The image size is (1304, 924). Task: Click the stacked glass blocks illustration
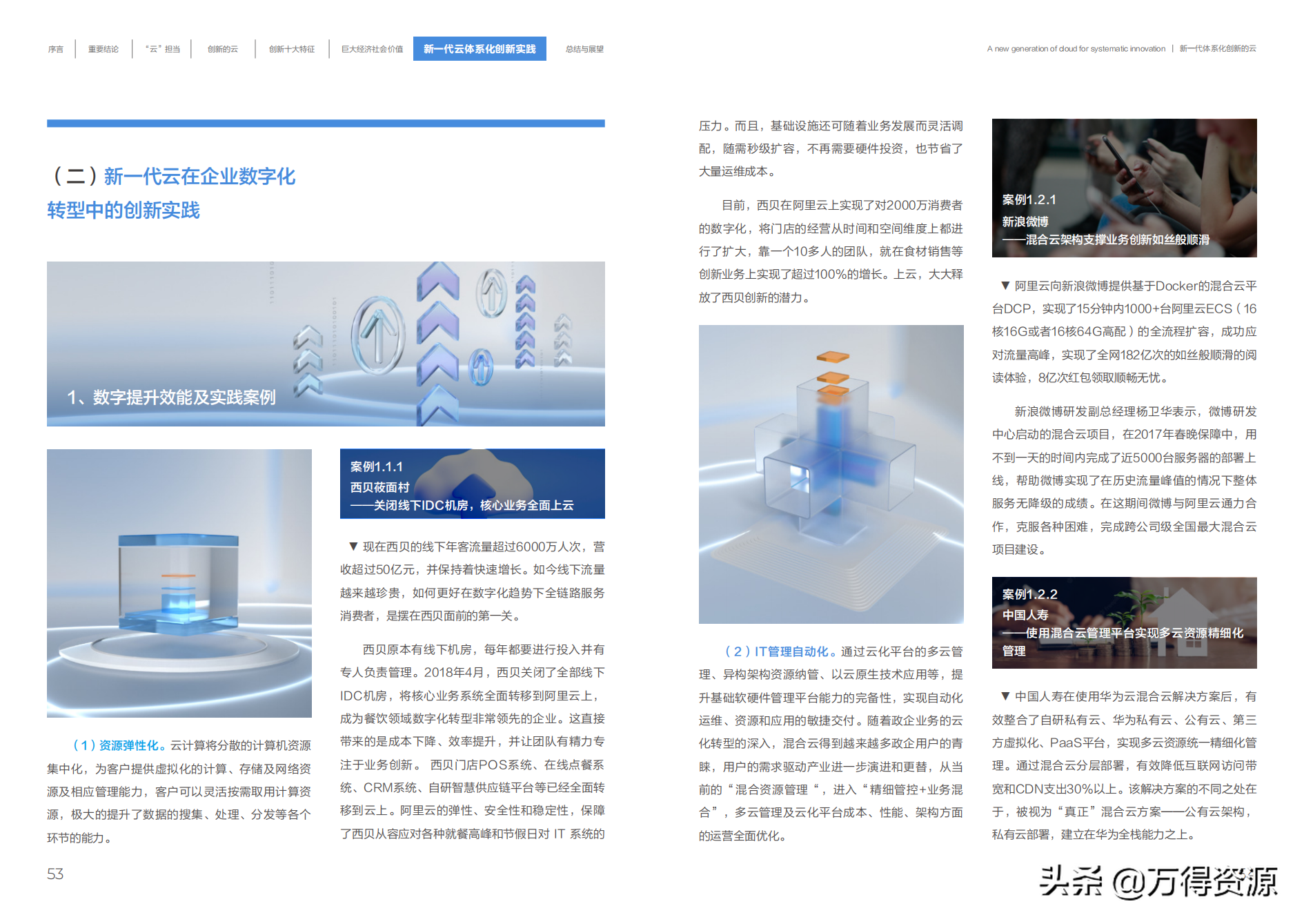click(x=831, y=474)
